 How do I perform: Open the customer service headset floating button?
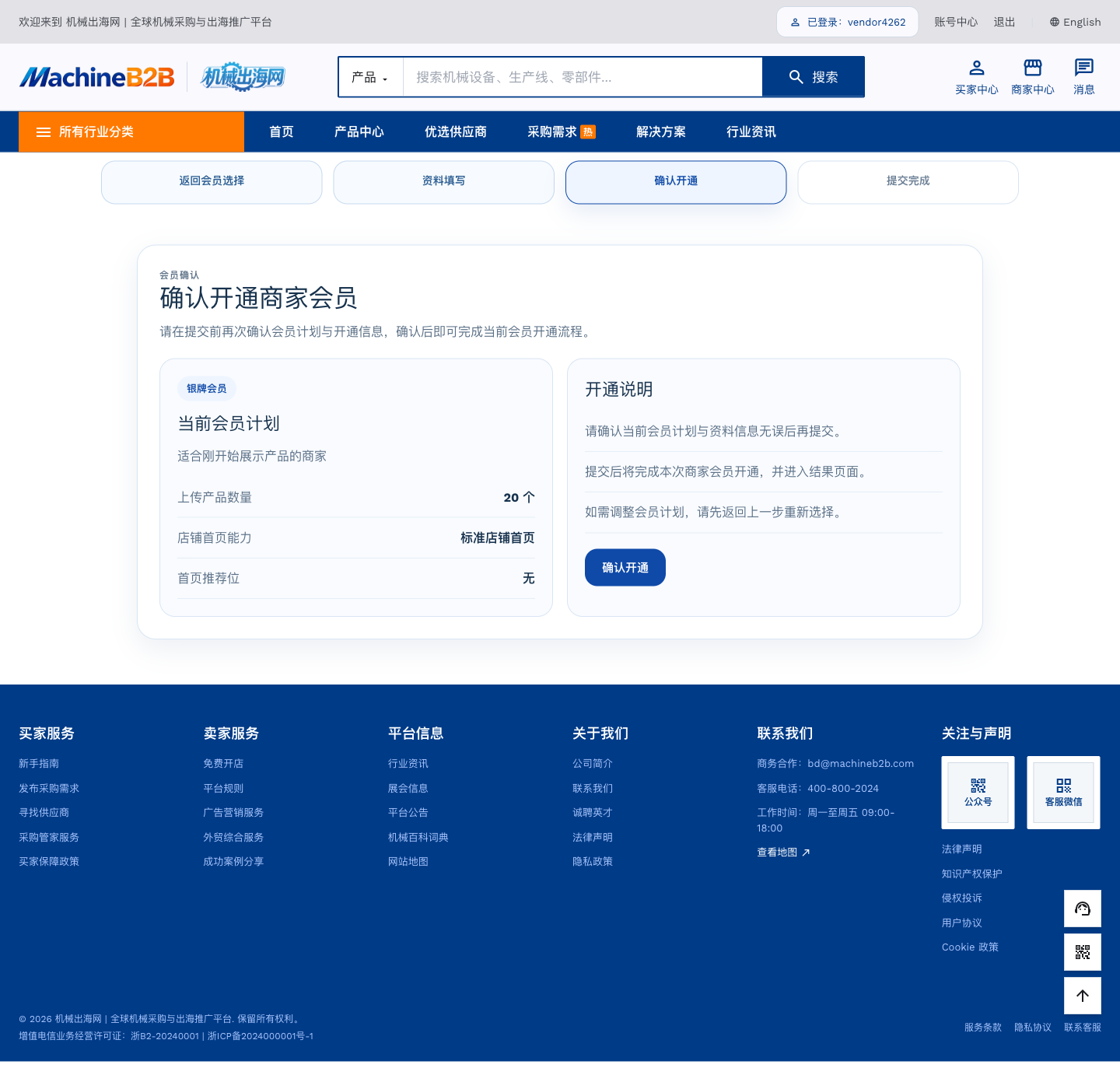[x=1083, y=909]
